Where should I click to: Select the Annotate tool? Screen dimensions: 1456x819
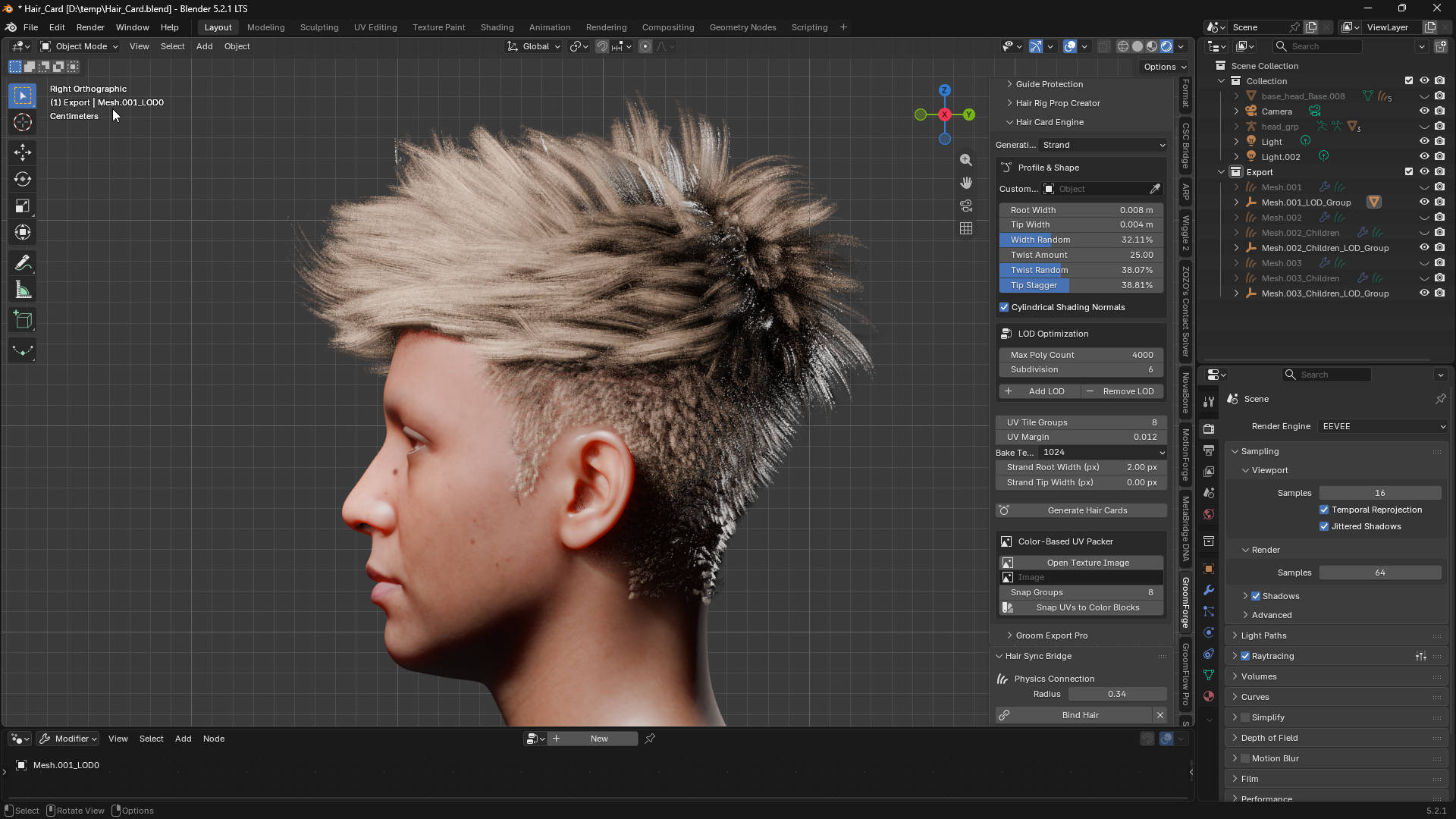pyautogui.click(x=23, y=263)
